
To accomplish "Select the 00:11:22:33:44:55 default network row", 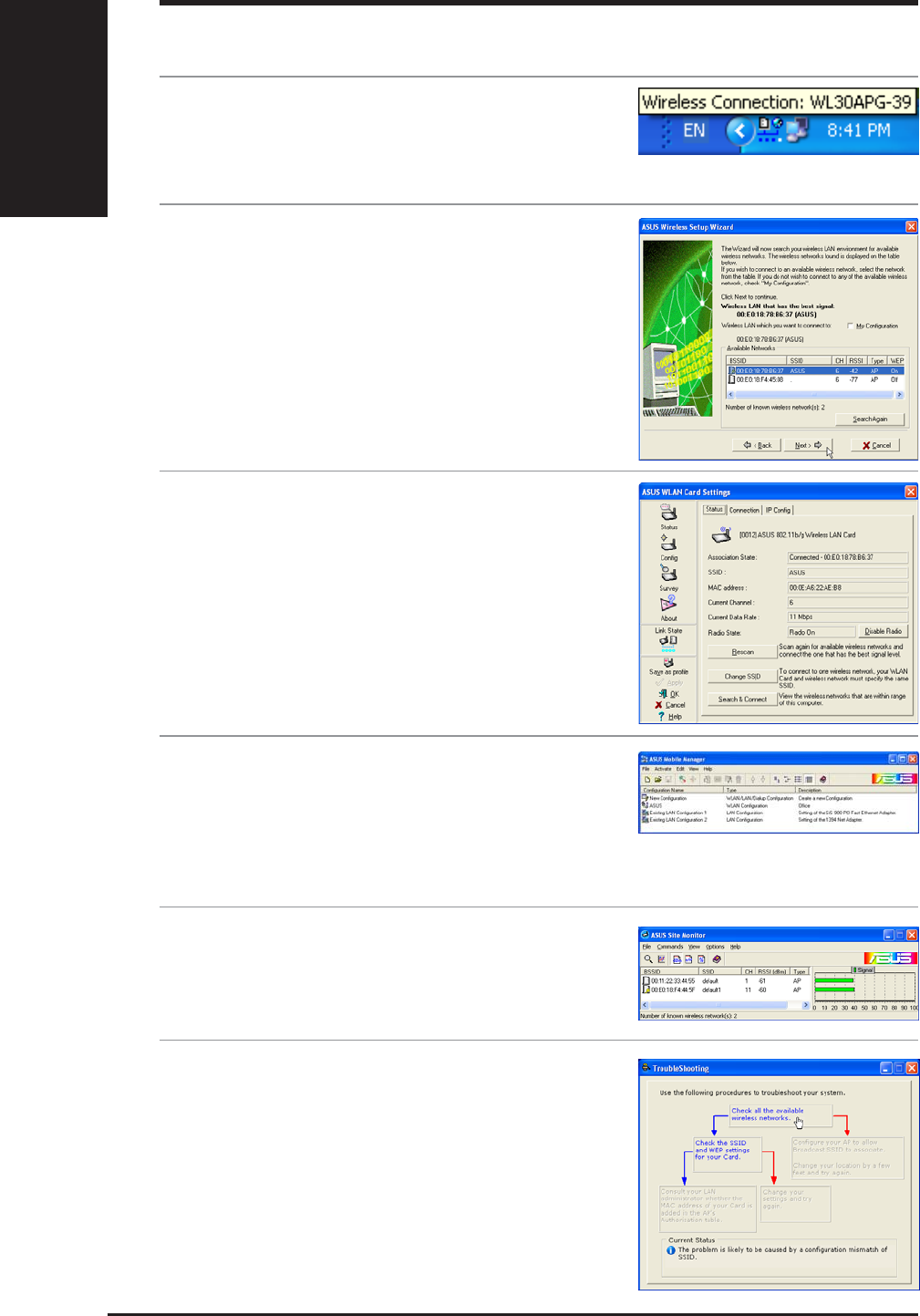I will click(725, 981).
